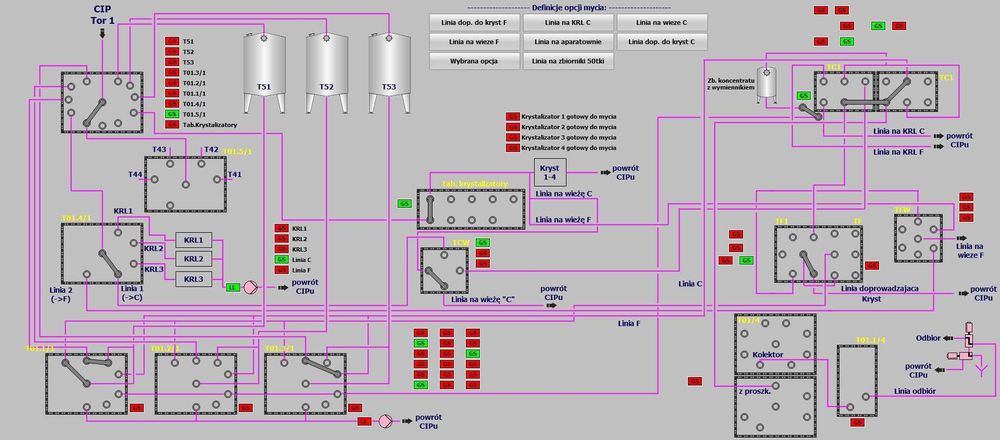Open the 'Wybrana opcja' button

tap(474, 61)
